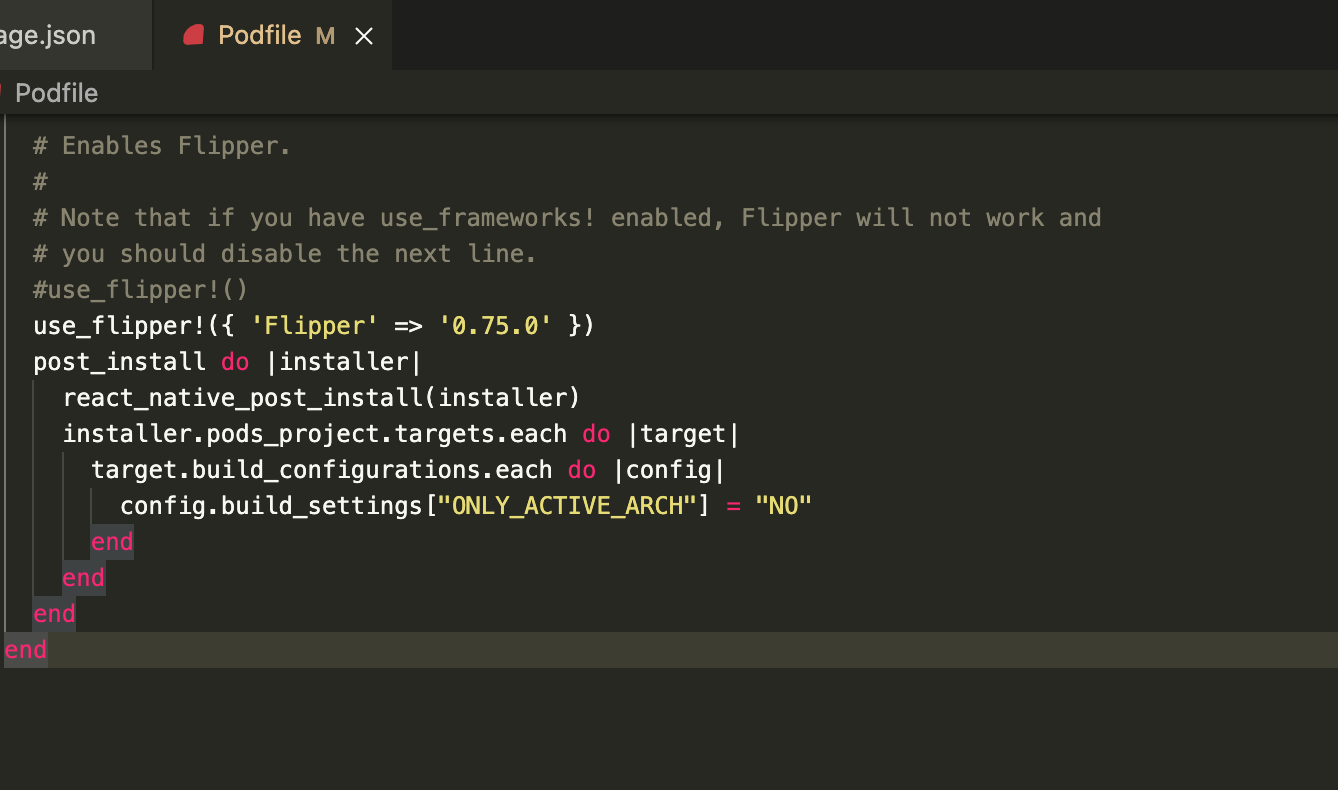This screenshot has height=790, width=1338.
Task: Click the last 'end' on highlighted line
Action: point(26,650)
